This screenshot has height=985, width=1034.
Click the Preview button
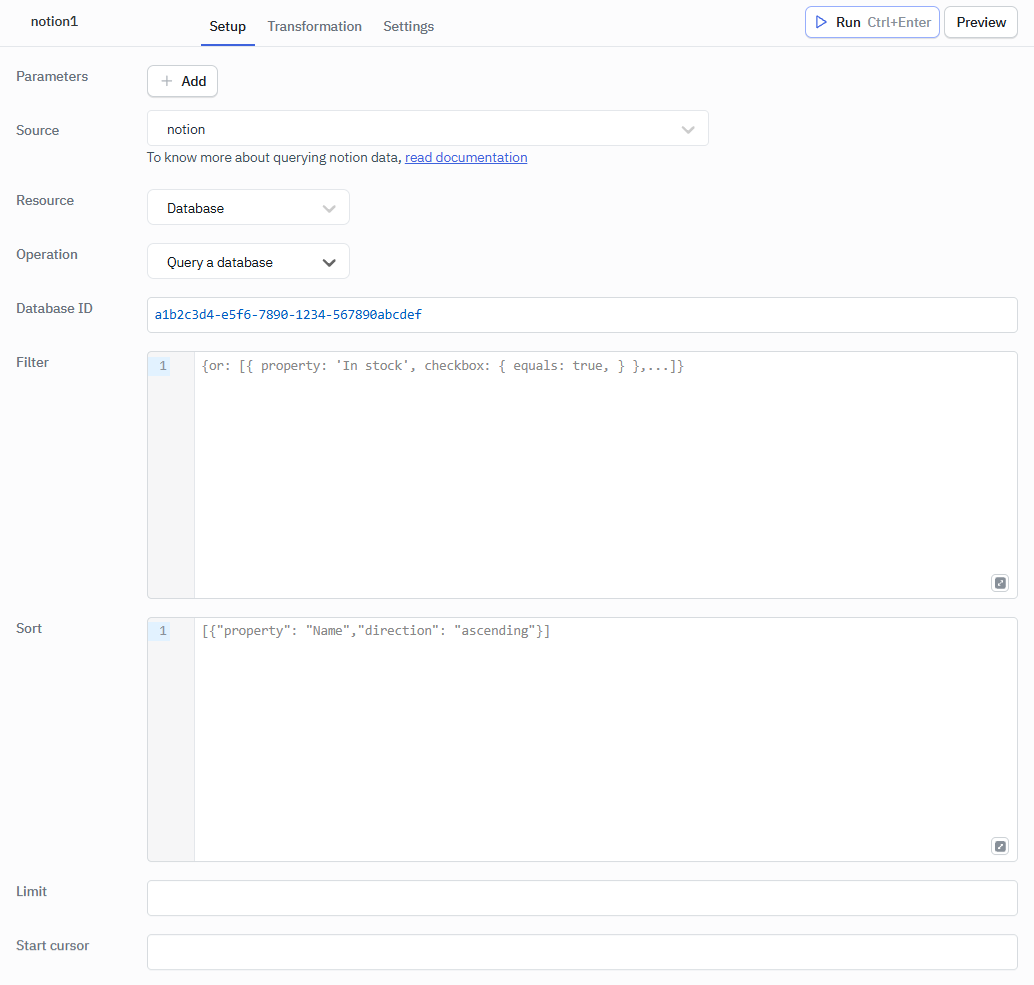point(980,21)
